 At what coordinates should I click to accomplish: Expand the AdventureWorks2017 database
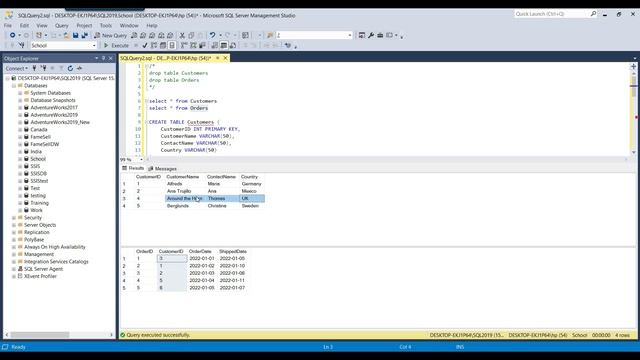(20, 108)
